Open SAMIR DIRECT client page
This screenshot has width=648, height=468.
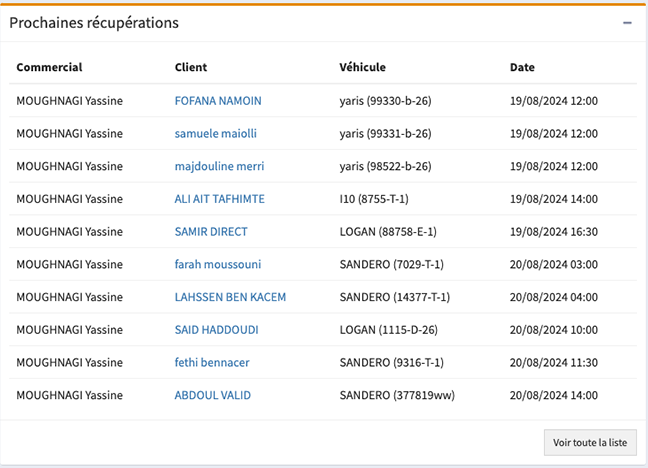coord(210,232)
